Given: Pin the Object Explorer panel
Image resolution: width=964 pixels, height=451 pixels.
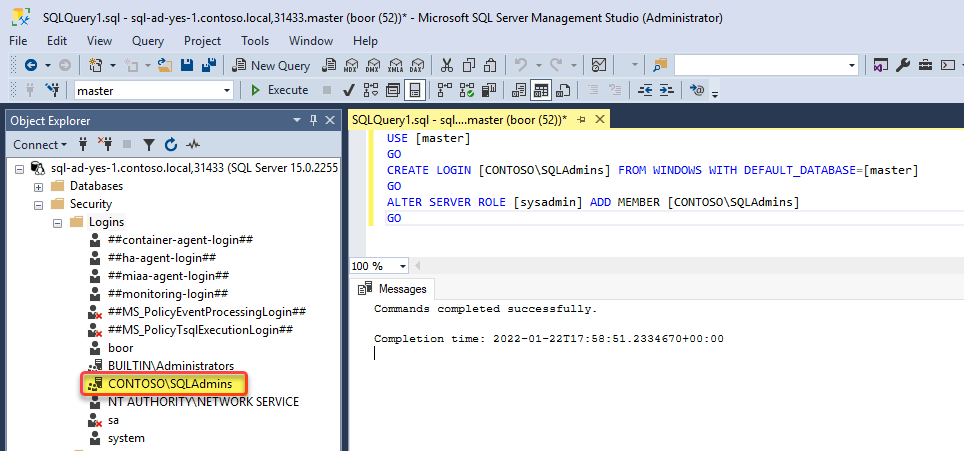Looking at the screenshot, I should pos(314,120).
